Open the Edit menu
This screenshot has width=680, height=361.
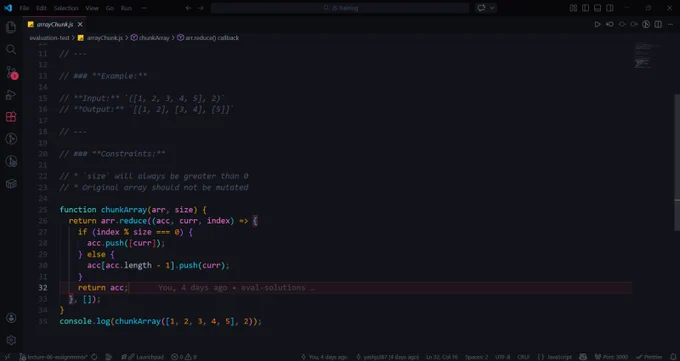click(41, 8)
